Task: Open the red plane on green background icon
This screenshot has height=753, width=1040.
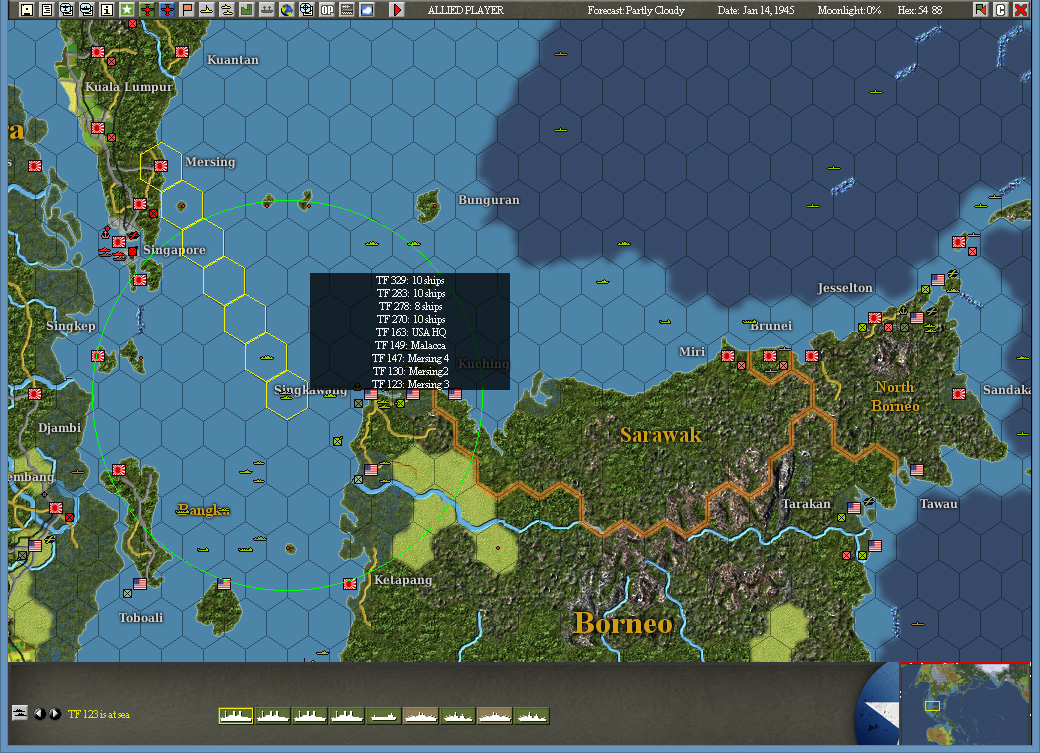Action: [x=147, y=9]
